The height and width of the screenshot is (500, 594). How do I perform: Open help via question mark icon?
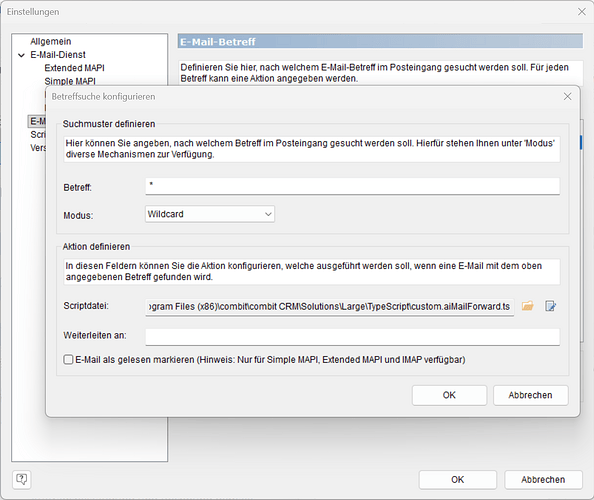(x=22, y=480)
